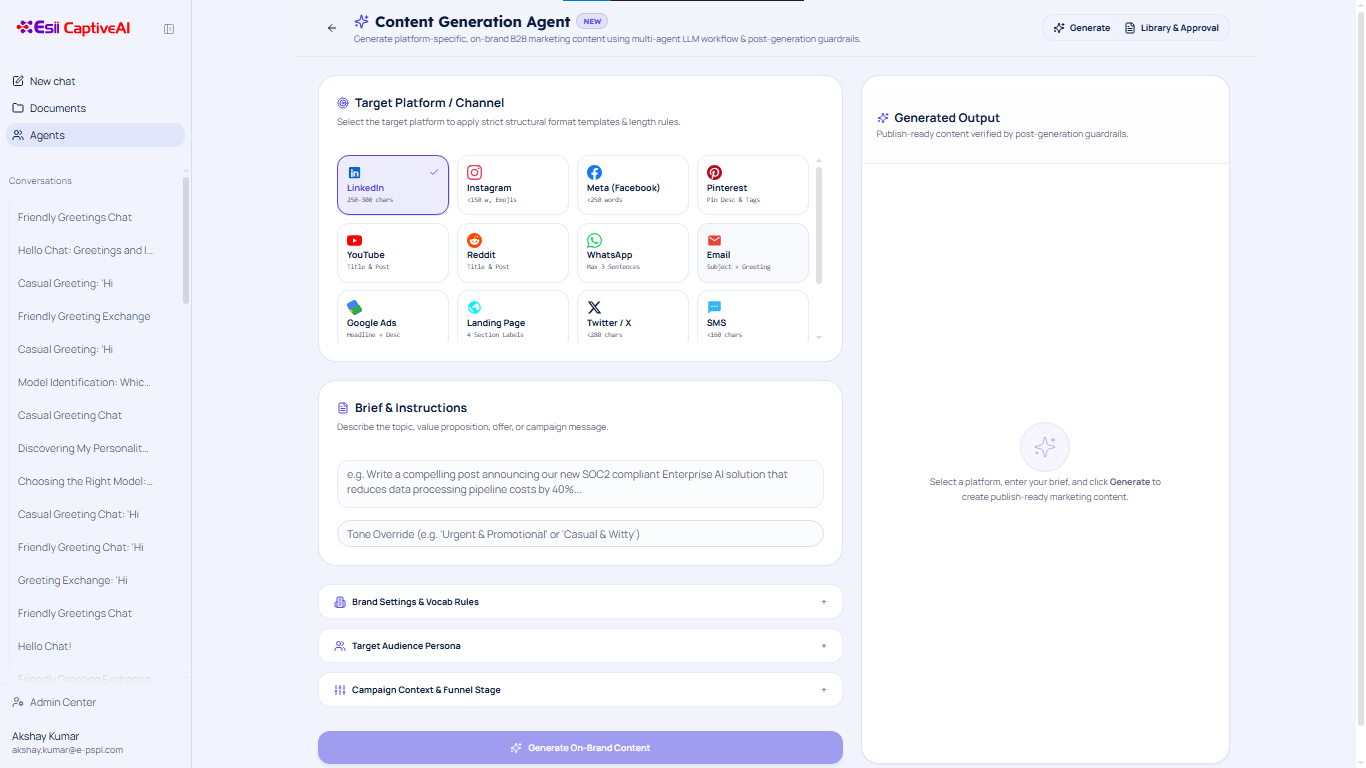Viewport: 1366px width, 768px height.
Task: Expand Brand Settings & Vocab Rules section
Action: tap(580, 602)
